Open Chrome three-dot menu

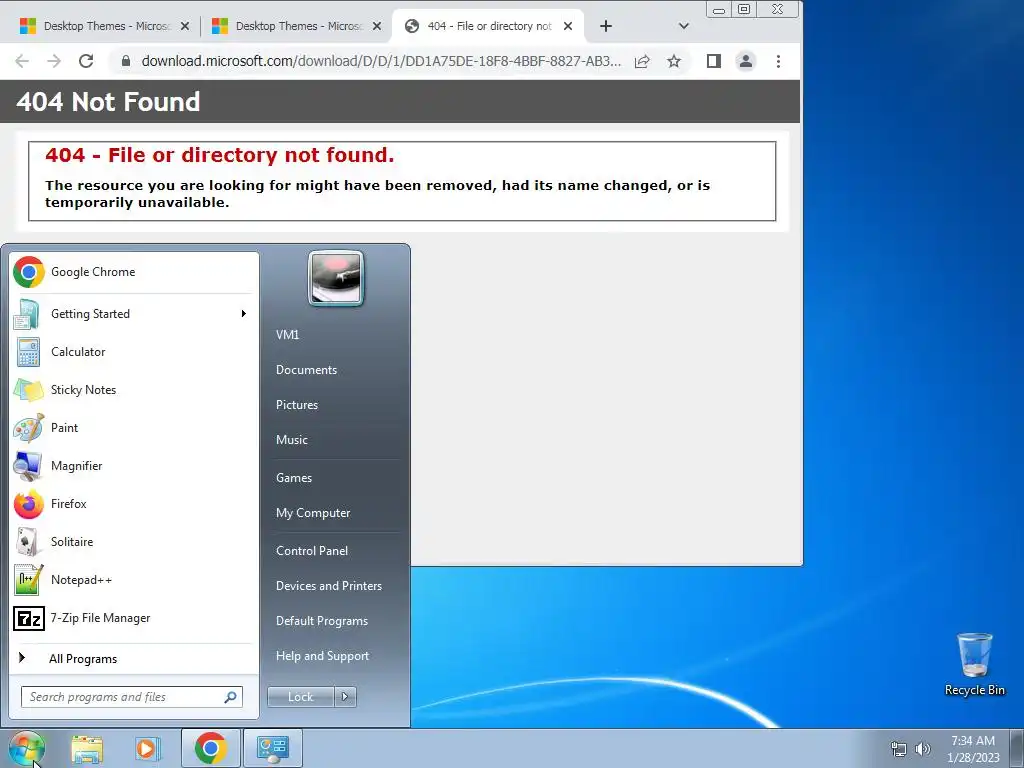pos(778,61)
